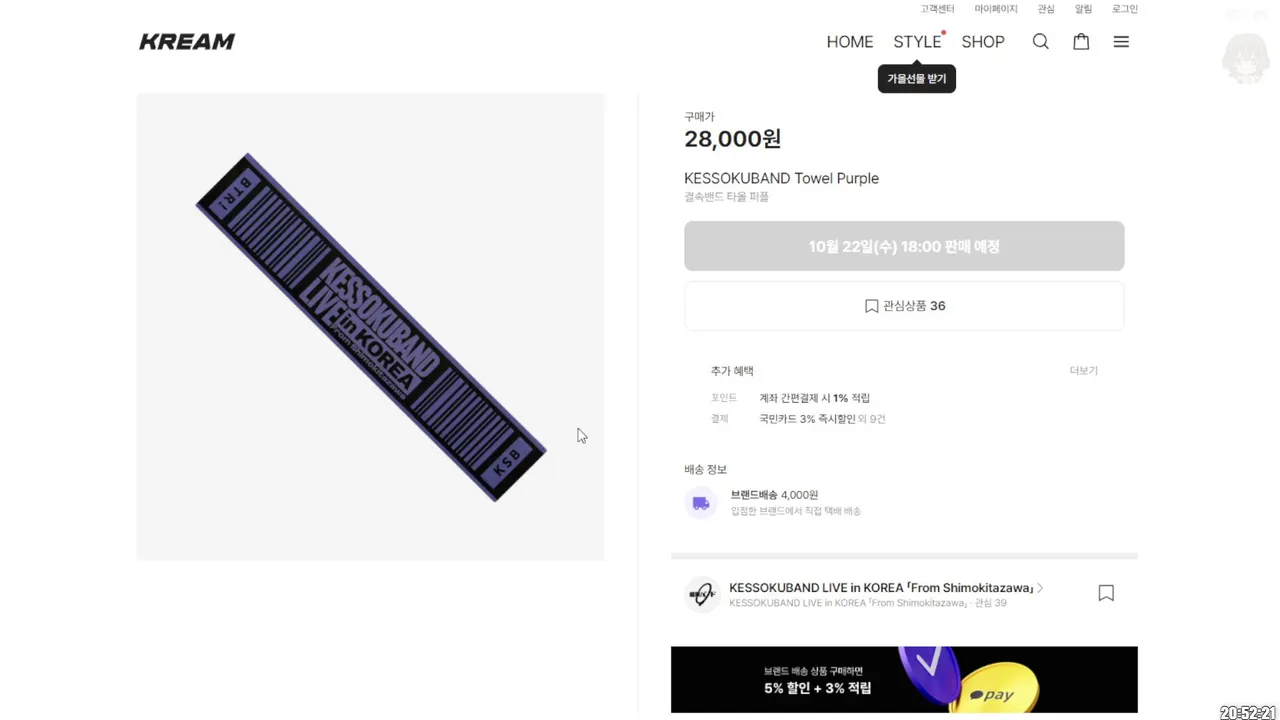The image size is (1280, 720).
Task: Click the KREAM logo
Action: pos(187,42)
